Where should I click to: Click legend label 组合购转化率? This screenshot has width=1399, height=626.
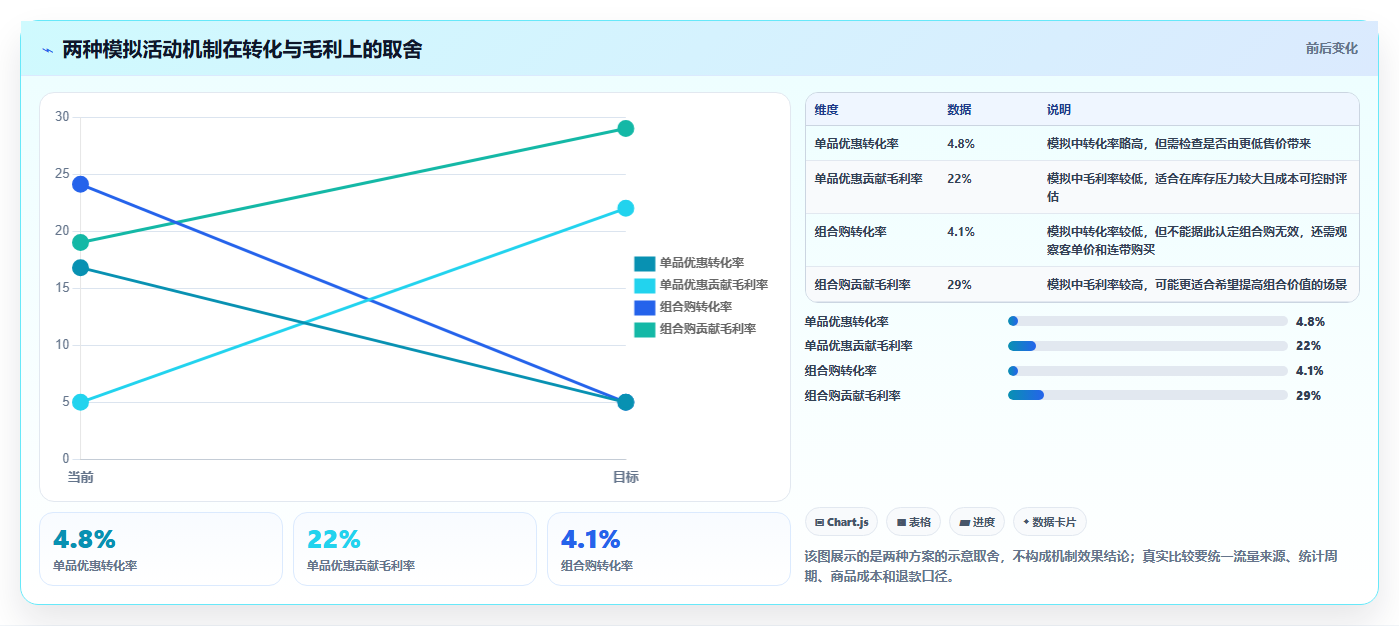695,307
